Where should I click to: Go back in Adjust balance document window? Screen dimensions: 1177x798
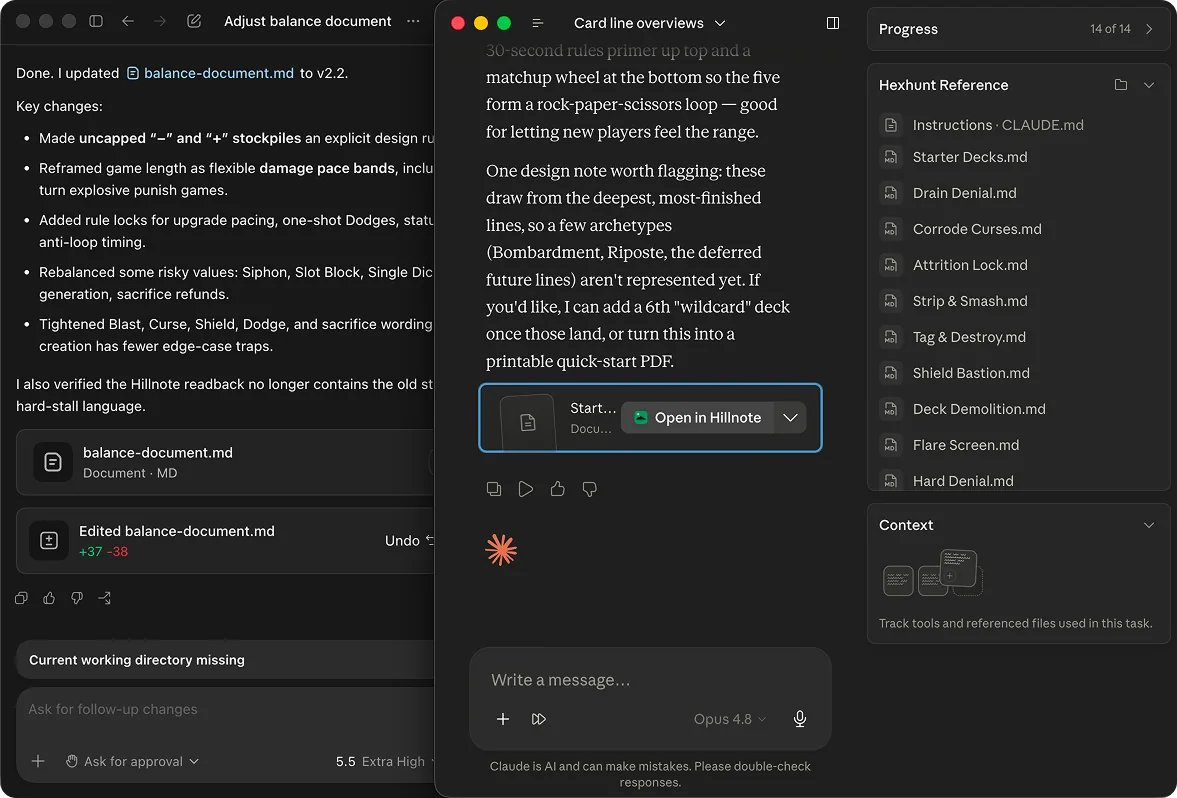(x=128, y=21)
